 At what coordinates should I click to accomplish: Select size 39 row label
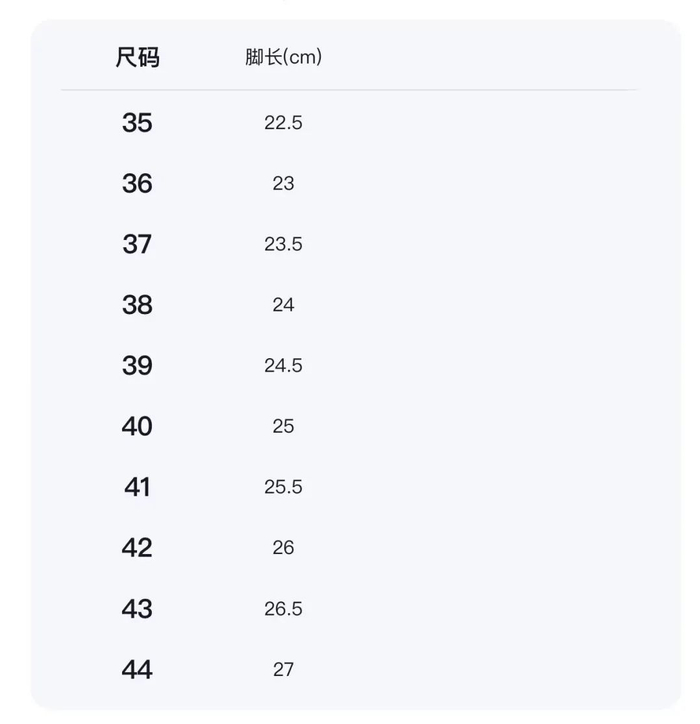[137, 366]
